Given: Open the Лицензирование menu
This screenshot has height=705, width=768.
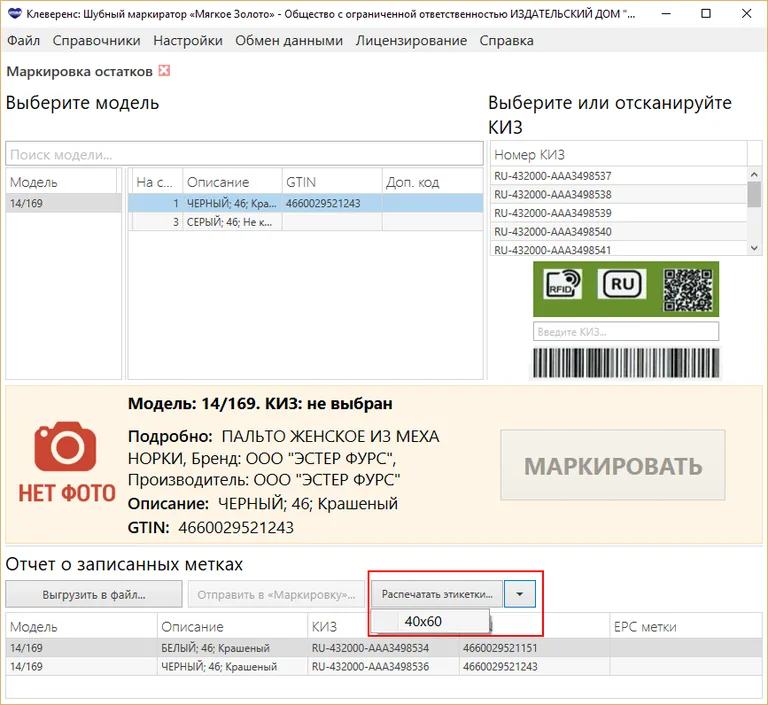Looking at the screenshot, I should [x=411, y=41].
